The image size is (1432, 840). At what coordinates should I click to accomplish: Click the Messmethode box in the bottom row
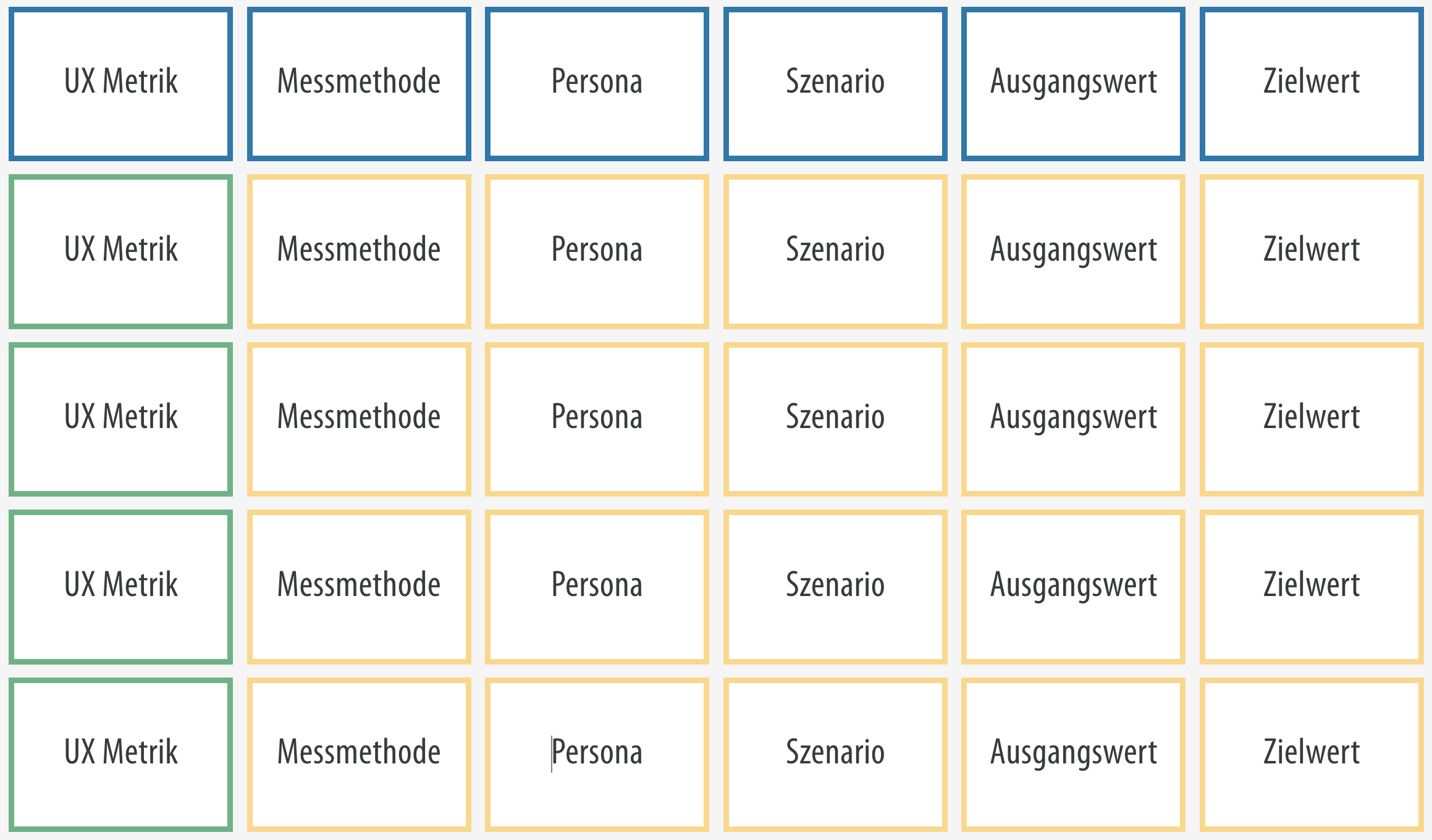pyautogui.click(x=359, y=755)
